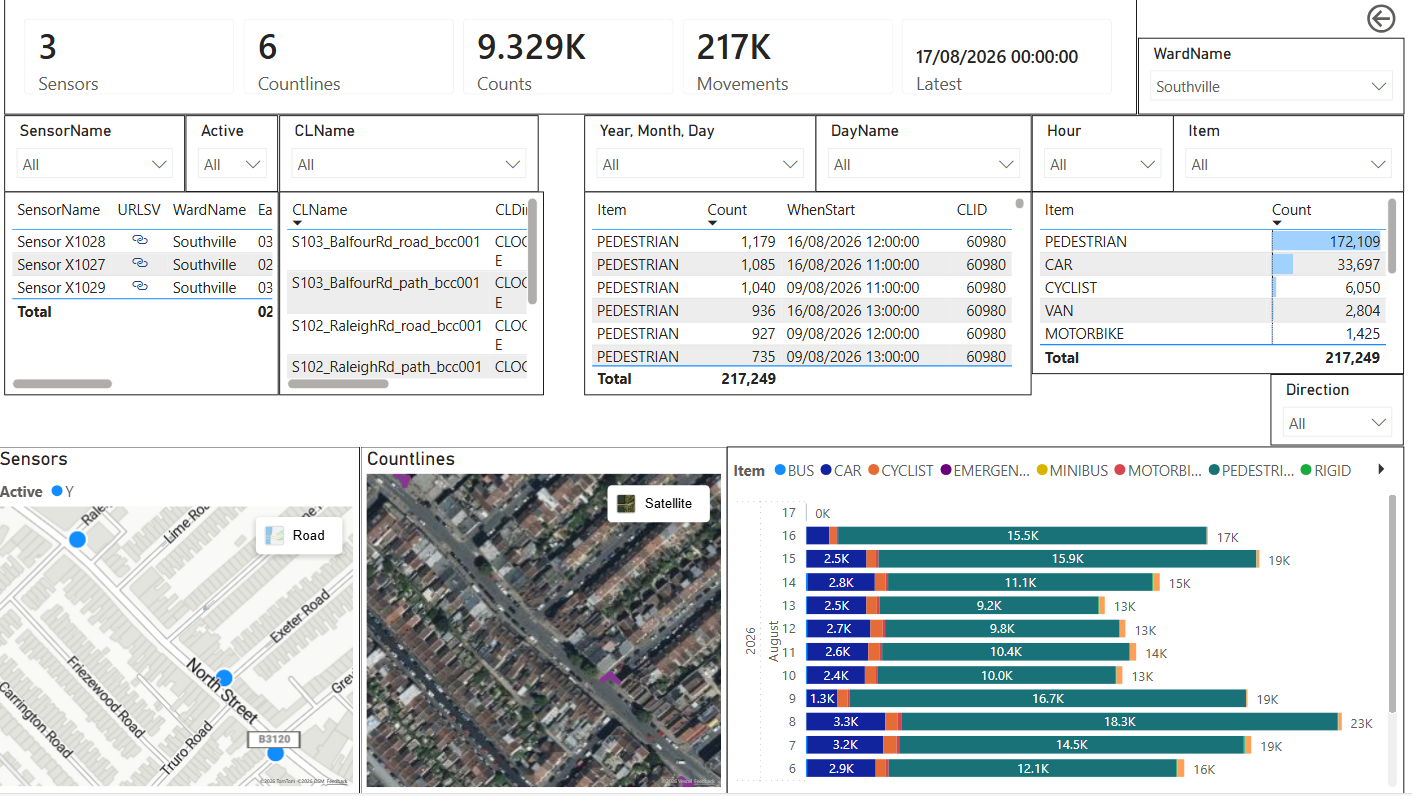1412x796 pixels.
Task: Click the WhenStart column header
Action: [x=821, y=210]
